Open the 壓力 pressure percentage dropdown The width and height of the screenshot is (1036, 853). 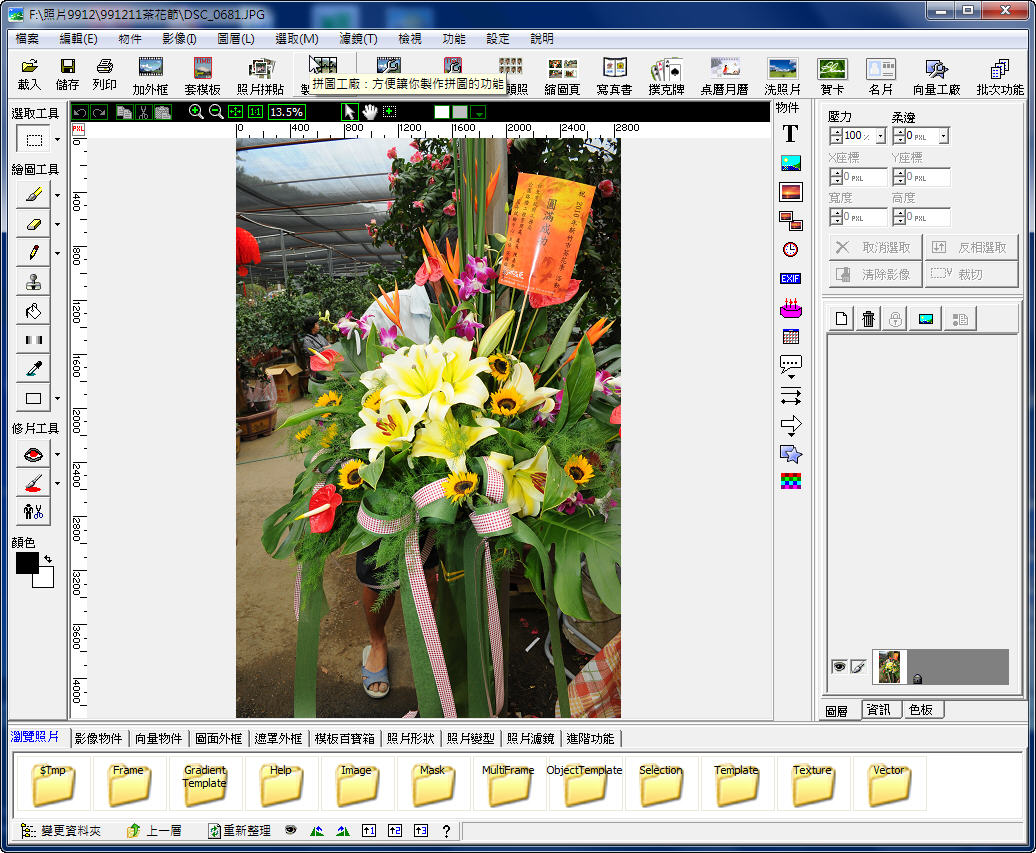[x=881, y=136]
